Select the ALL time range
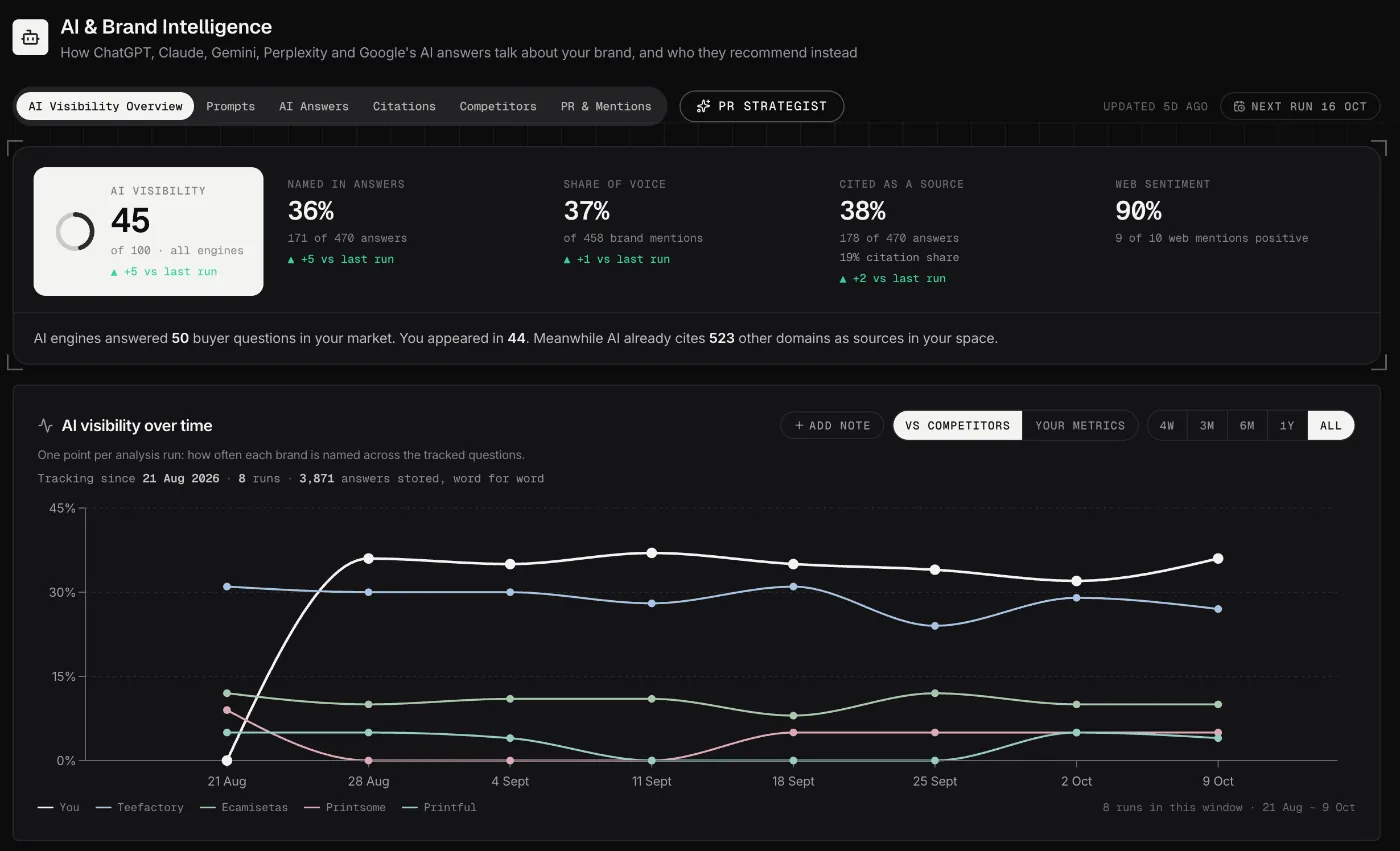The width and height of the screenshot is (1400, 851). tap(1331, 425)
